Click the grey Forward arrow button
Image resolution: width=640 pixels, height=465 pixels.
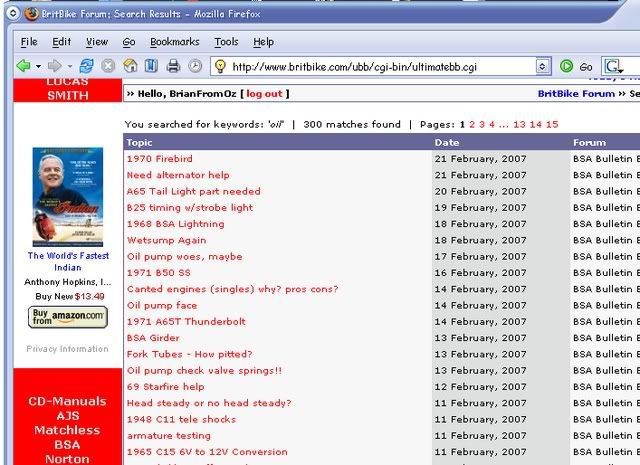tap(54, 66)
